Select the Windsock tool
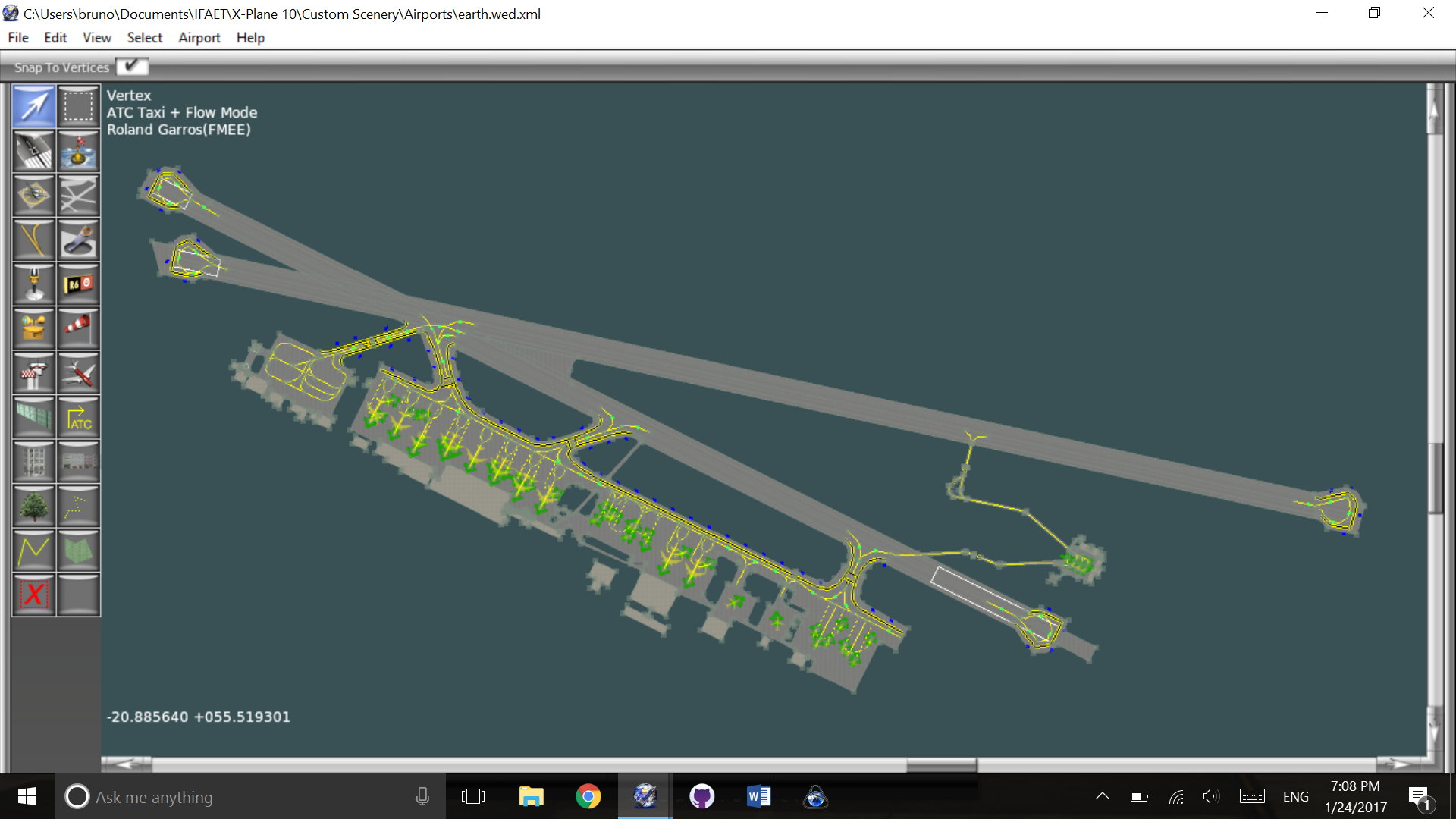 click(78, 328)
